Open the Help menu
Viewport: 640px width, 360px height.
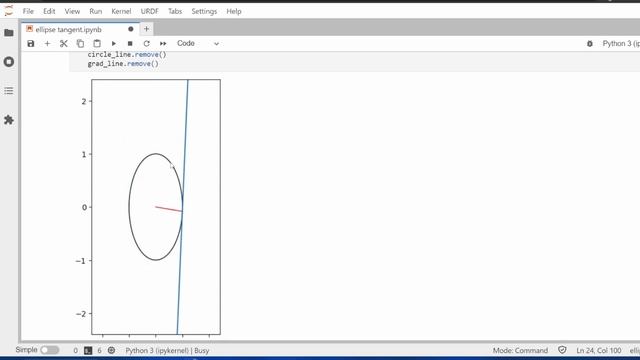coord(234,11)
